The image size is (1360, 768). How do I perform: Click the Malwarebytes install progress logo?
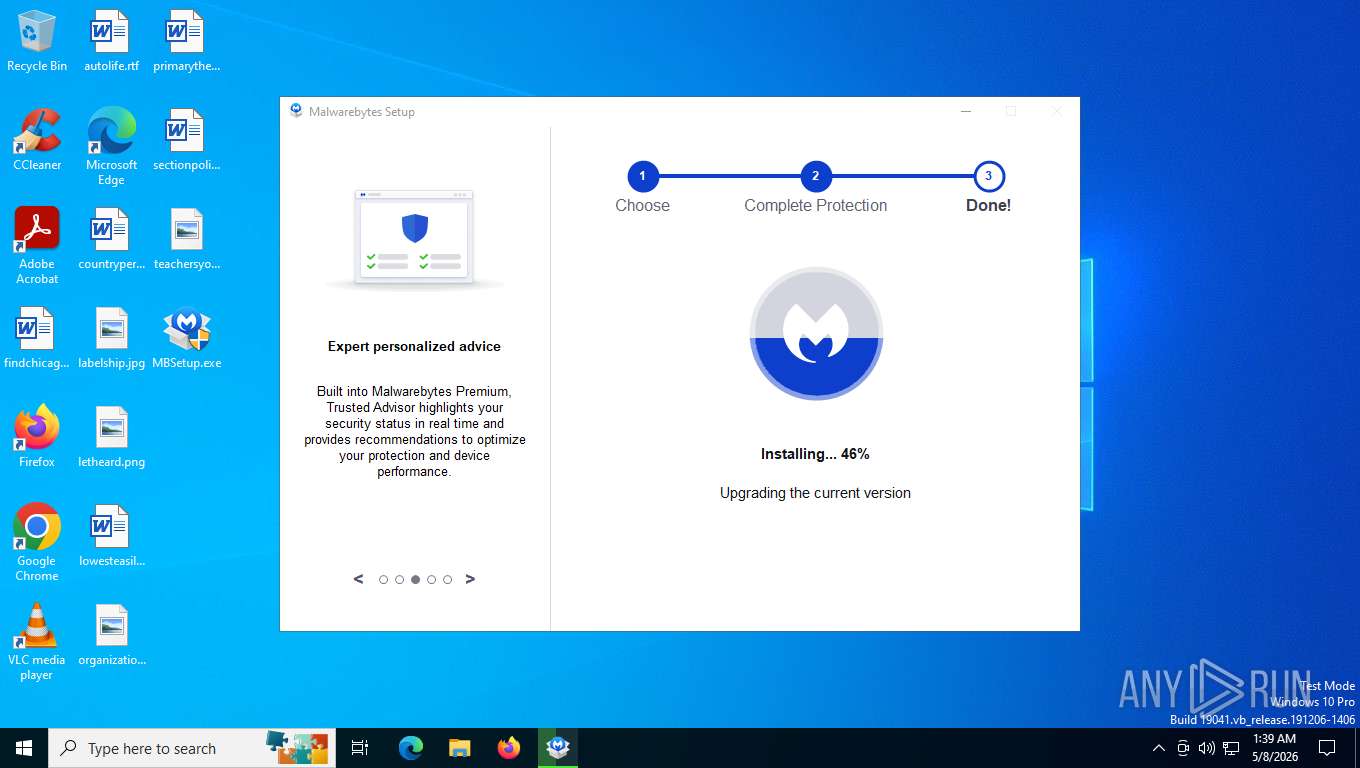click(816, 334)
